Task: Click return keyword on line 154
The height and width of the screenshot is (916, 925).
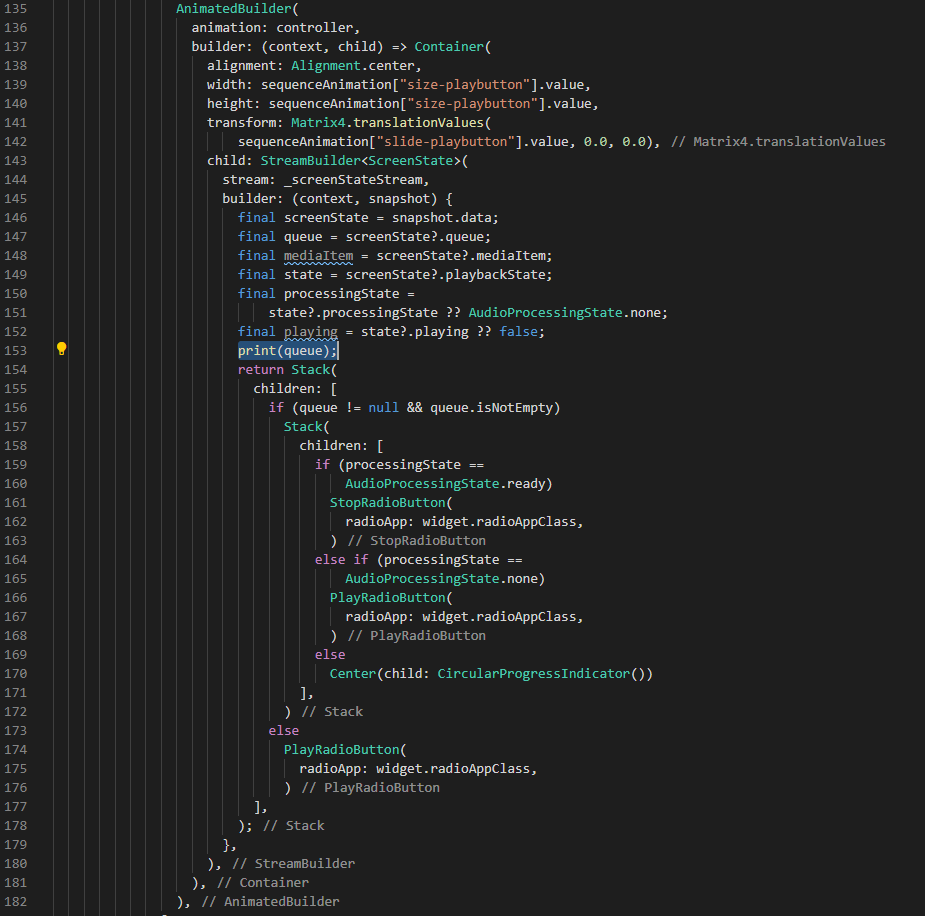Action: point(261,369)
